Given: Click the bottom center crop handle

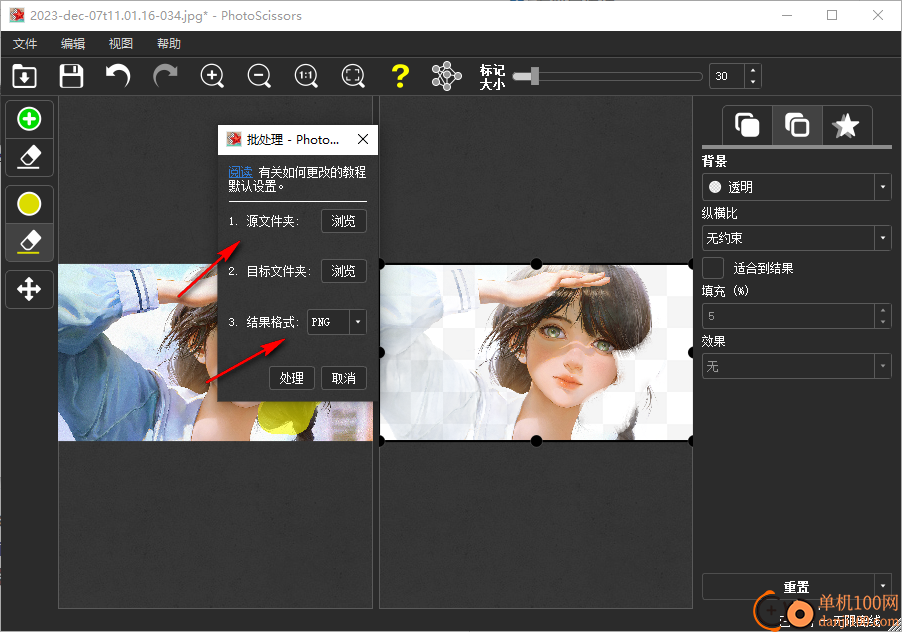Looking at the screenshot, I should click(x=536, y=441).
